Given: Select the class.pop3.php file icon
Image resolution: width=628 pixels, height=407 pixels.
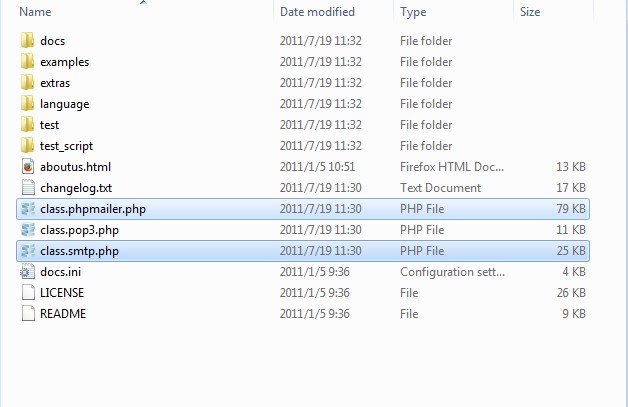Looking at the screenshot, I should [x=28, y=230].
